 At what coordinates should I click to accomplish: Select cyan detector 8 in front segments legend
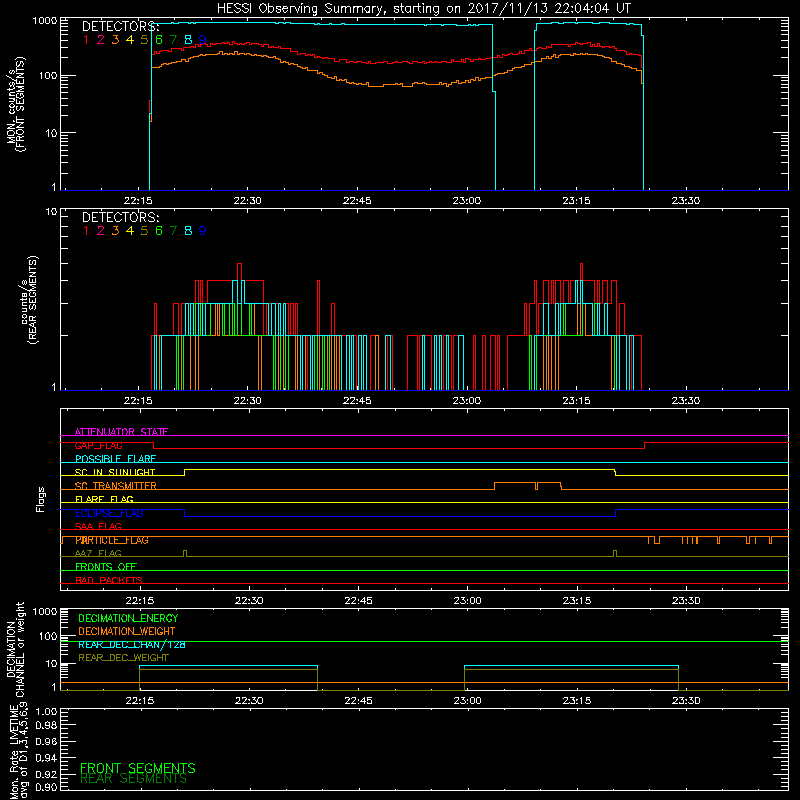point(188,40)
